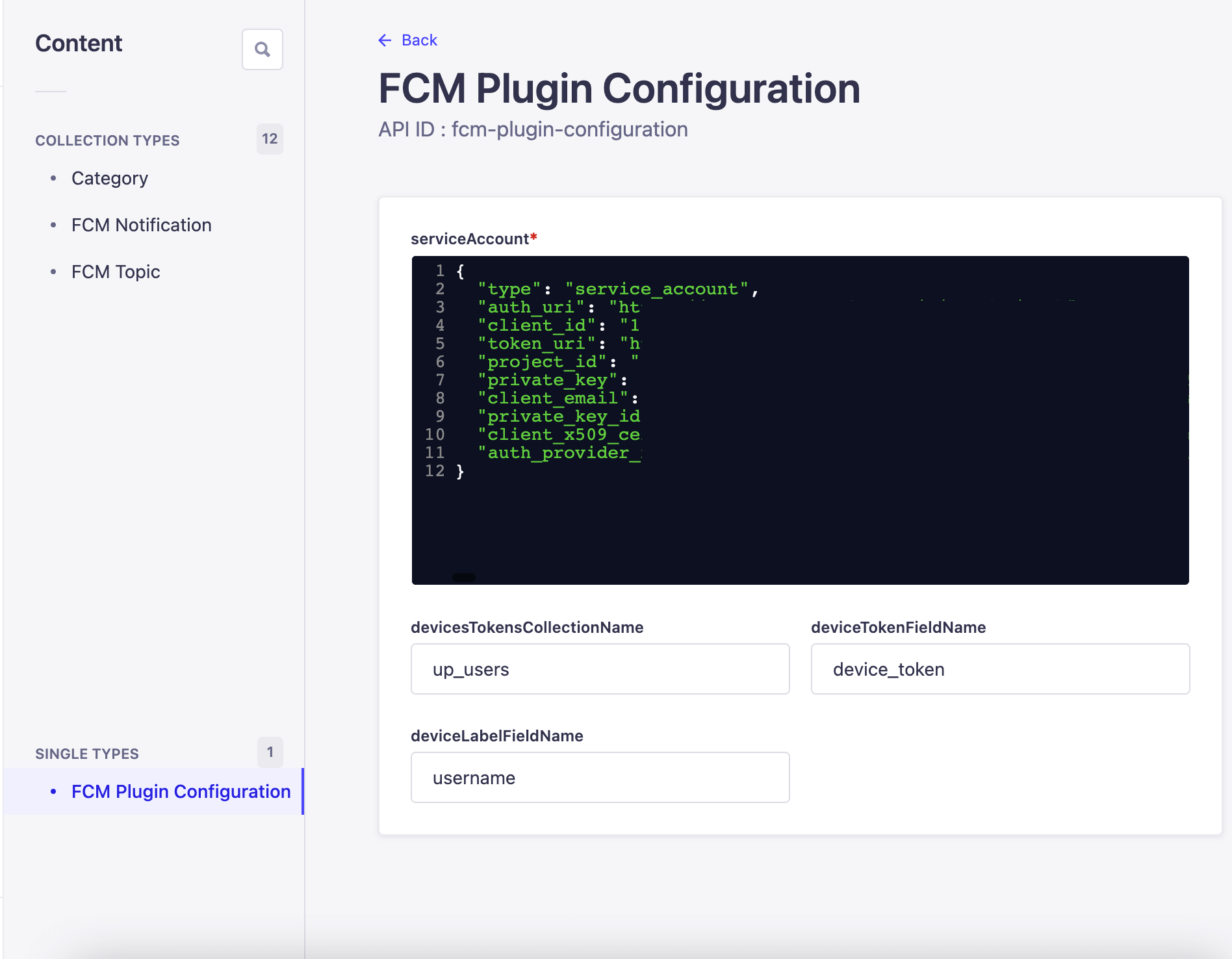Click the "client_id" line in editor
Screen dimensions: 1232x959
[559, 326]
